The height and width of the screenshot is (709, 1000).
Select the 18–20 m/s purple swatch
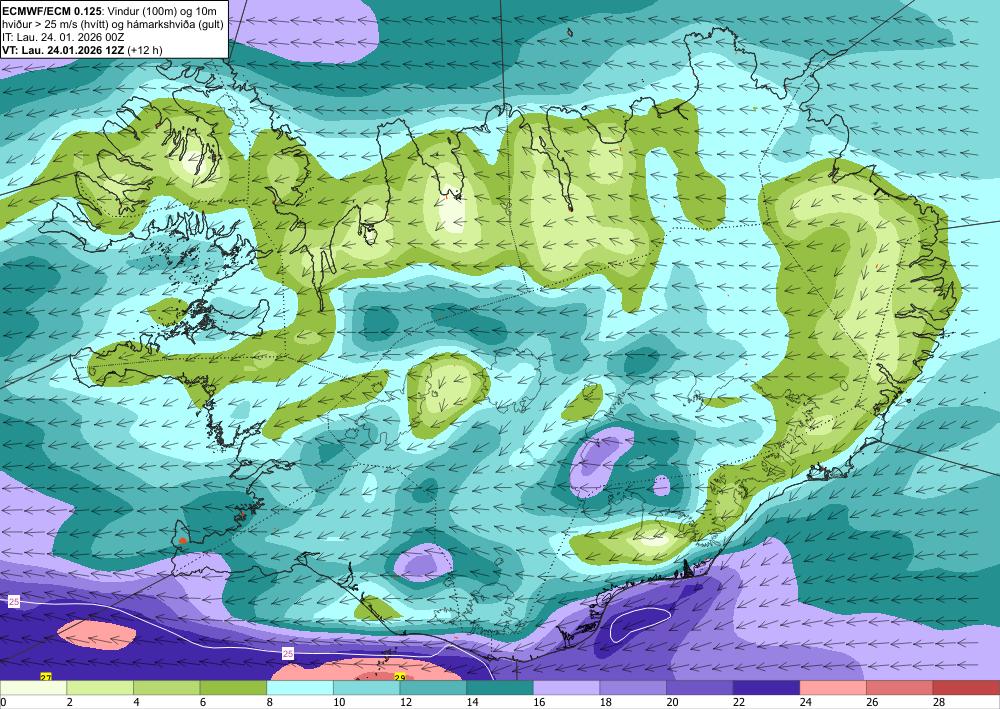click(x=633, y=688)
